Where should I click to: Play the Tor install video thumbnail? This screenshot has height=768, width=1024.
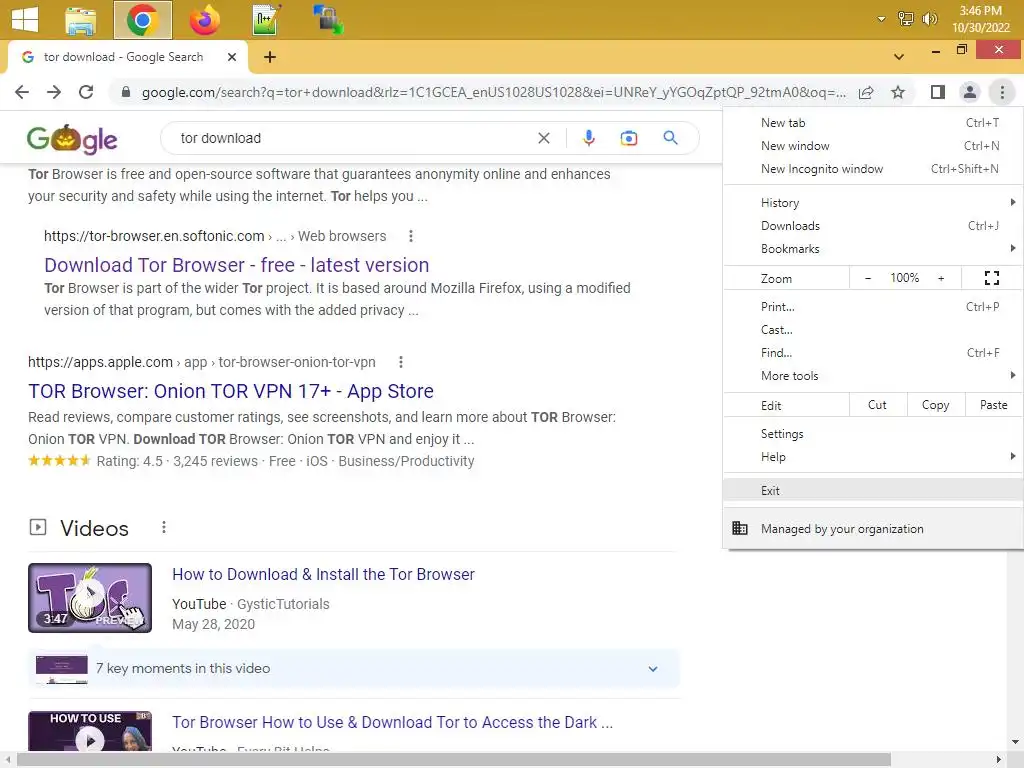(89, 598)
